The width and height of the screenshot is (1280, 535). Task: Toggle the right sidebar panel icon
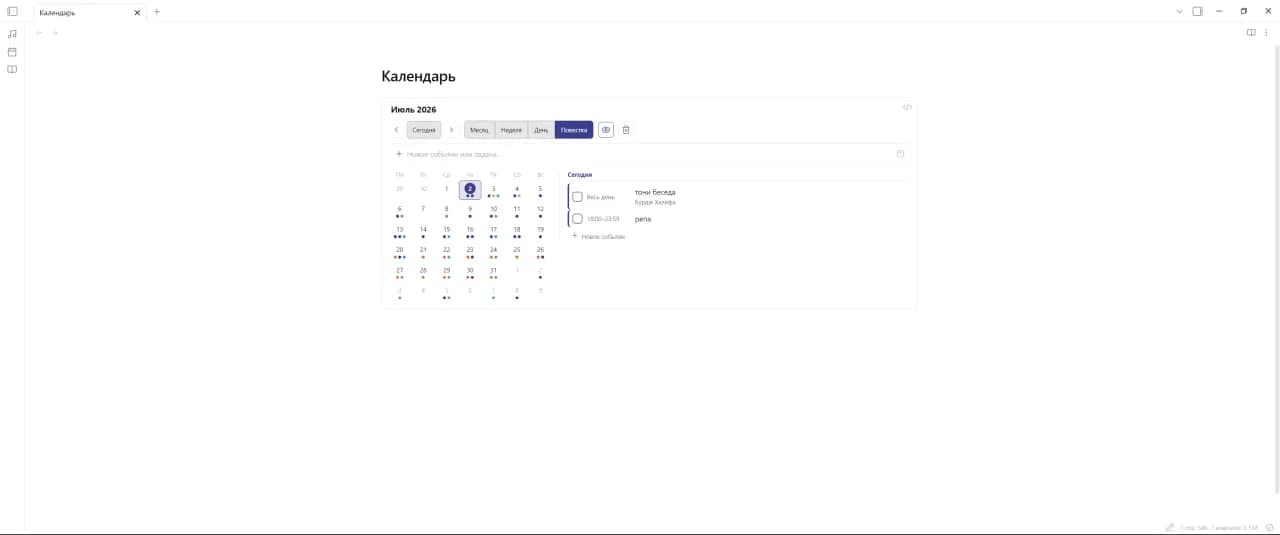(x=1197, y=11)
